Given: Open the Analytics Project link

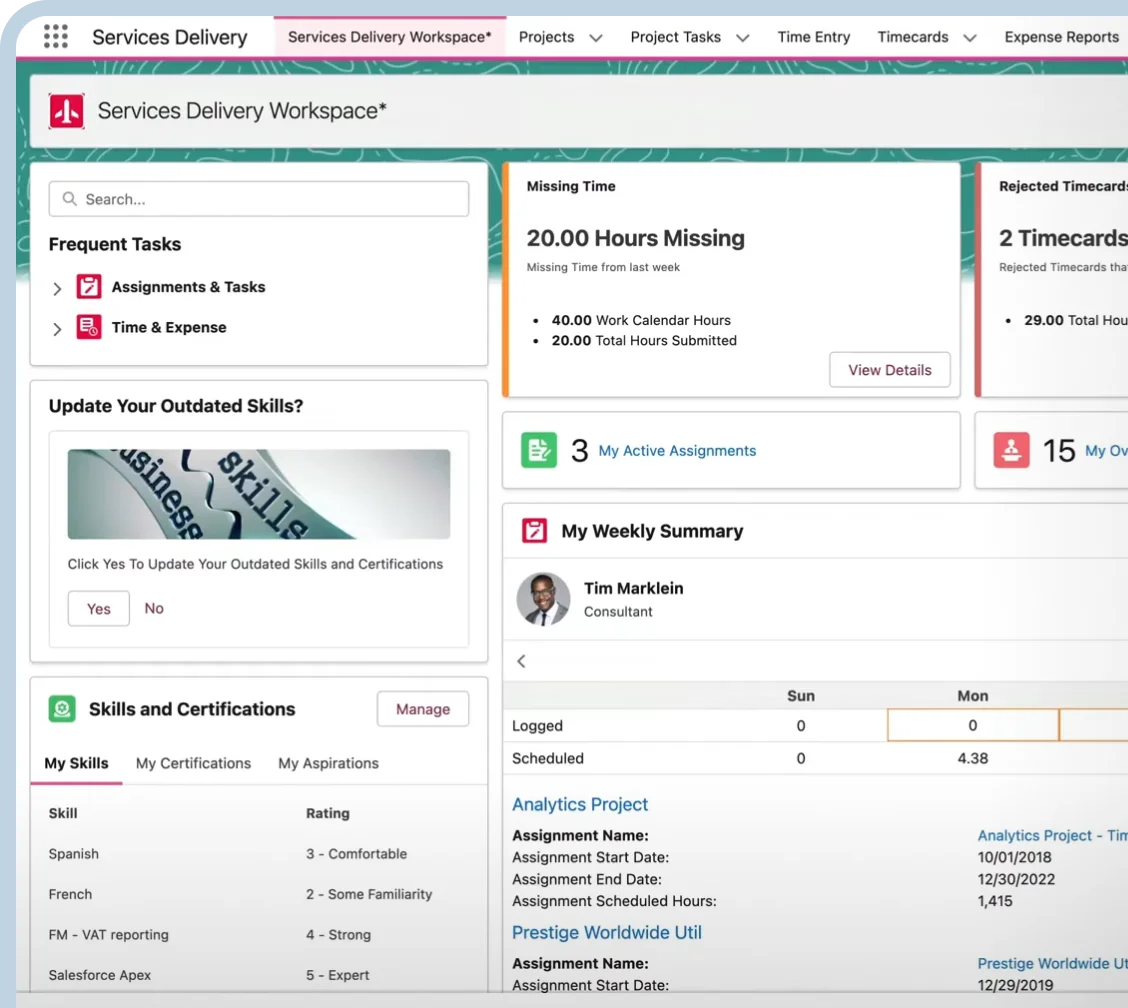Looking at the screenshot, I should (x=580, y=804).
